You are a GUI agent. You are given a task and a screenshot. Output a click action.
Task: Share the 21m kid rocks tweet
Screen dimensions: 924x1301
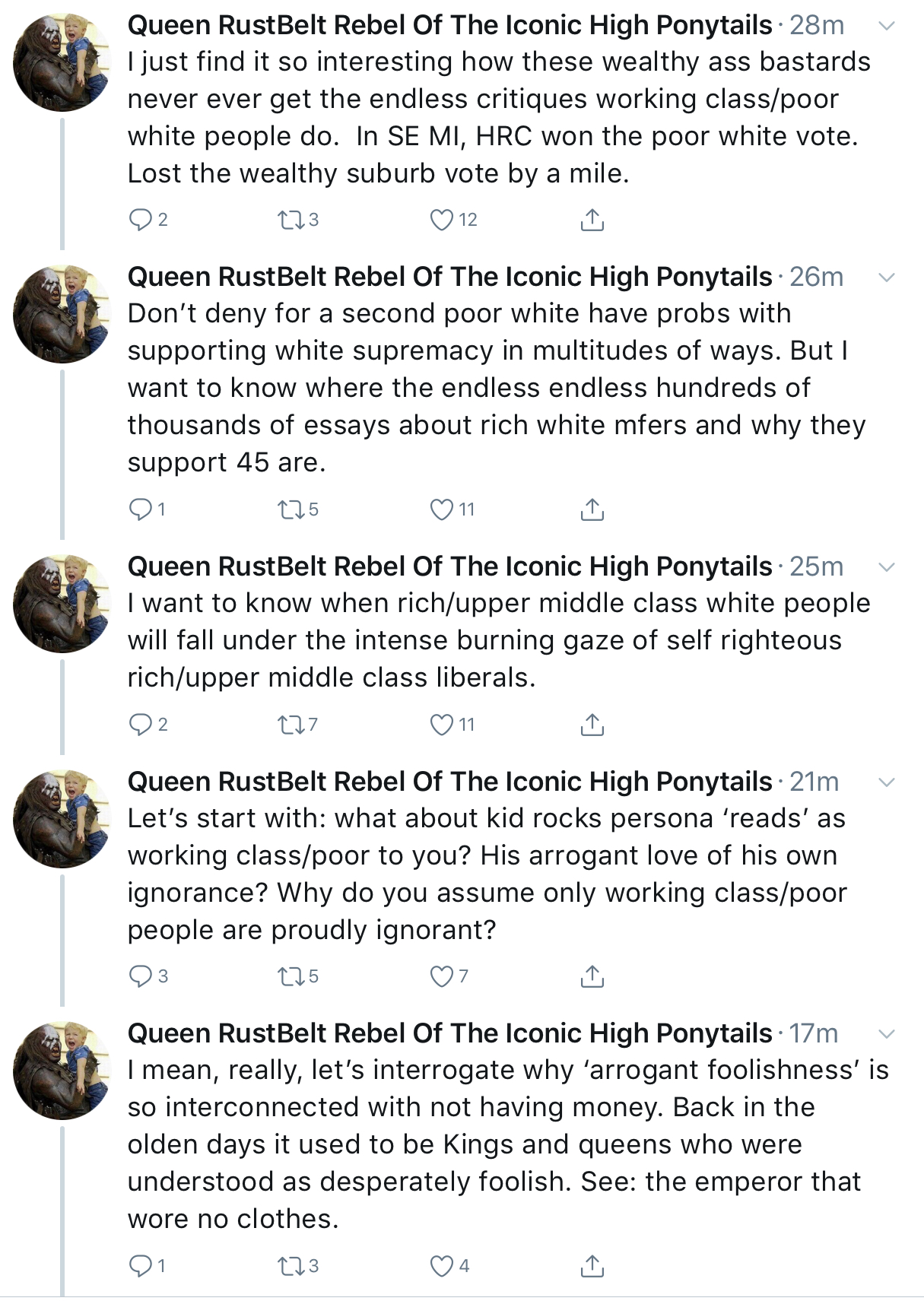[592, 976]
